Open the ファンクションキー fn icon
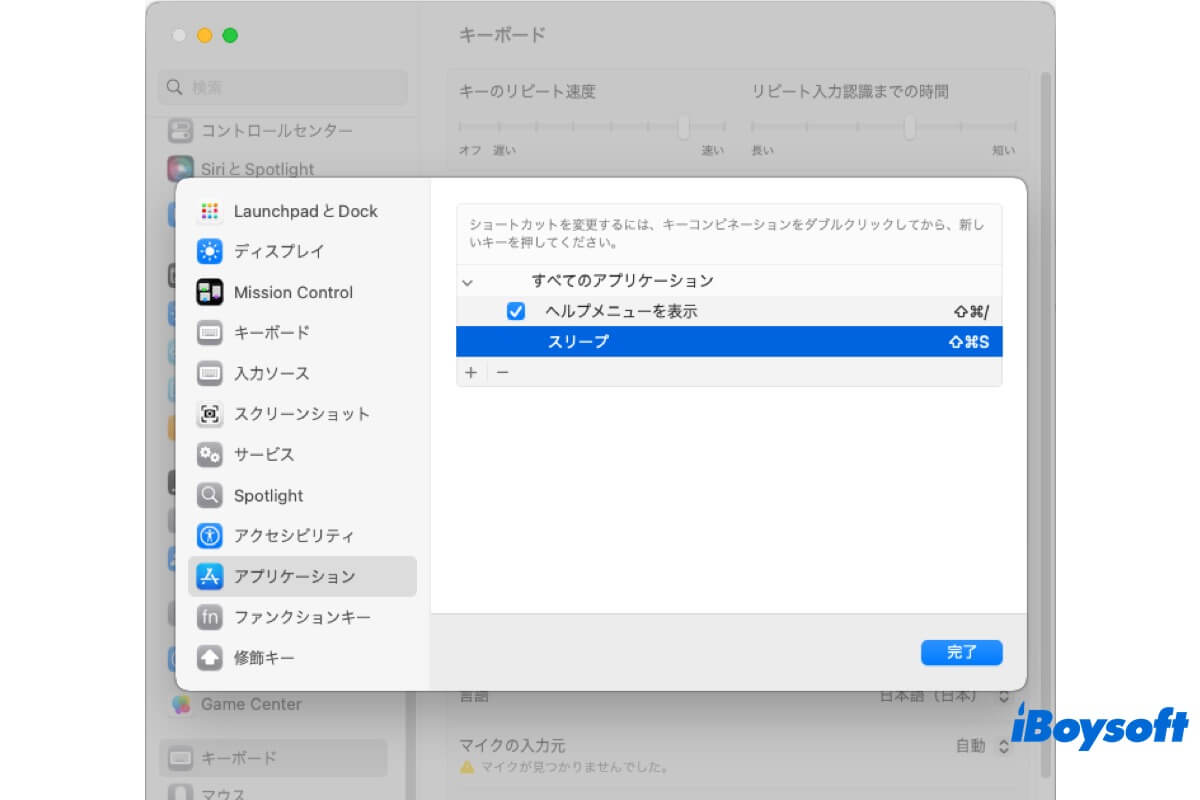 point(209,617)
